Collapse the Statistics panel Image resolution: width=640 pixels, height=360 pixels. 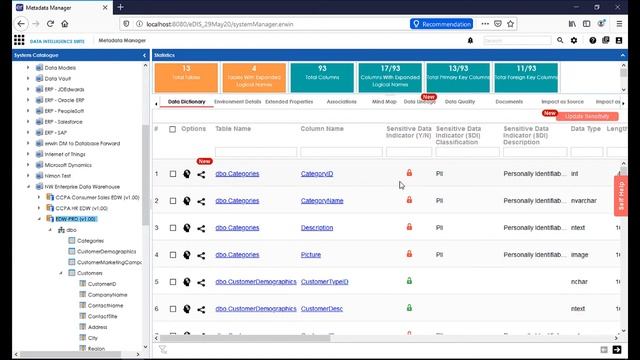click(622, 55)
